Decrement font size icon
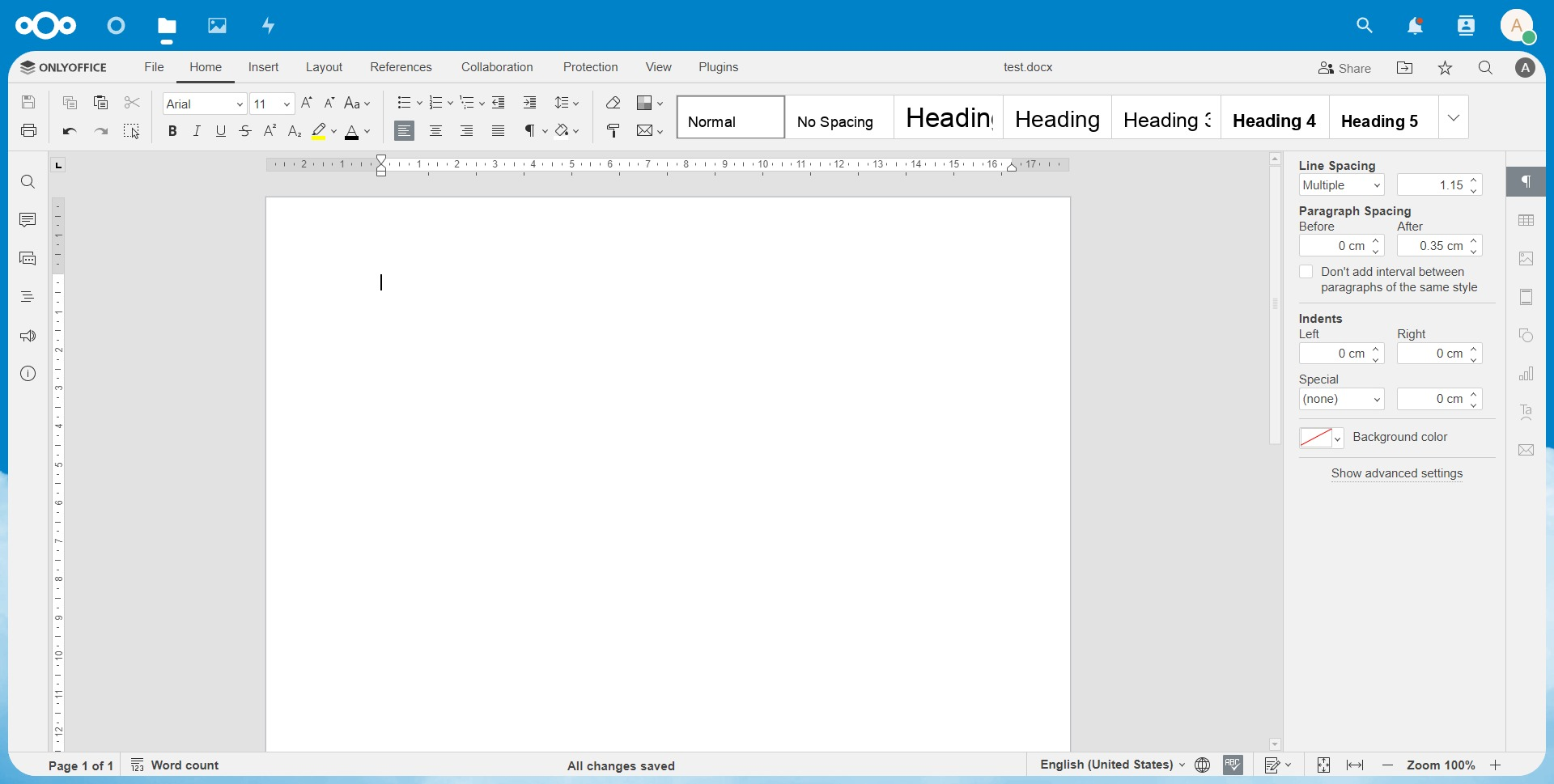This screenshot has height=784, width=1554. click(x=329, y=103)
